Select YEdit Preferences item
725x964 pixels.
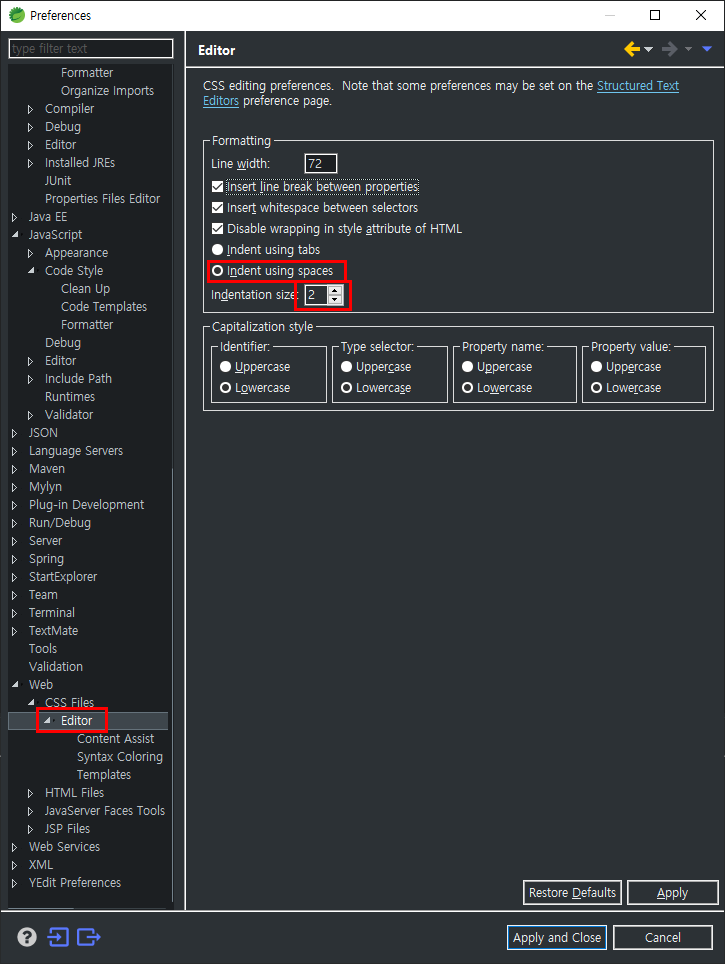[75, 882]
